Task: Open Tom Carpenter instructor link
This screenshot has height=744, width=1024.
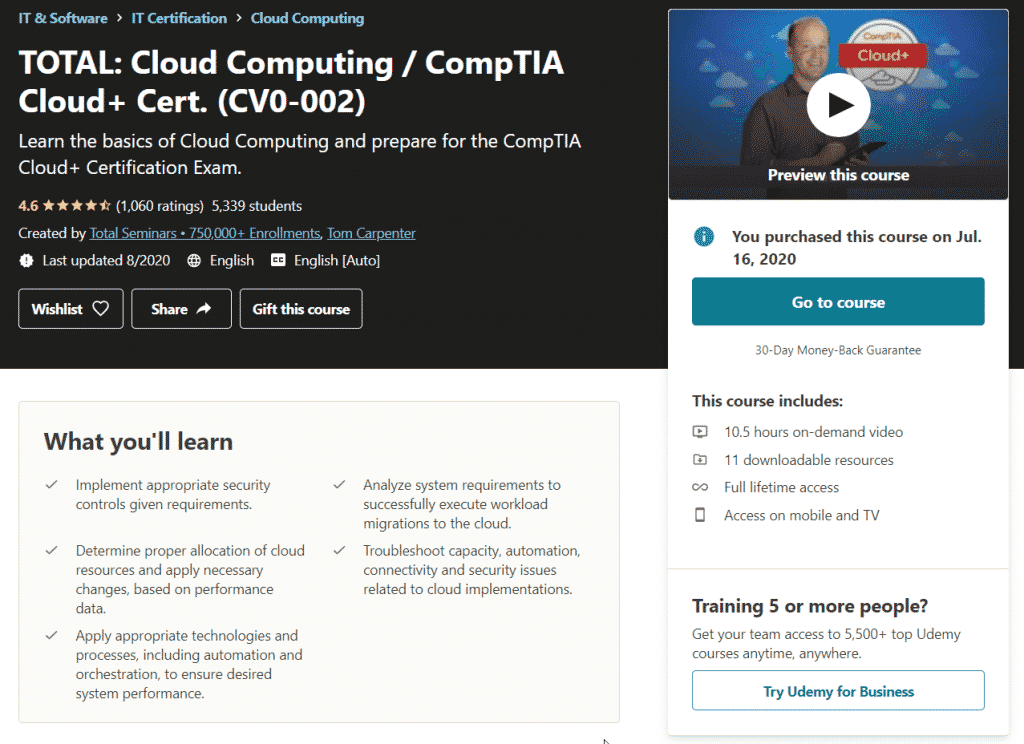Action: 371,233
